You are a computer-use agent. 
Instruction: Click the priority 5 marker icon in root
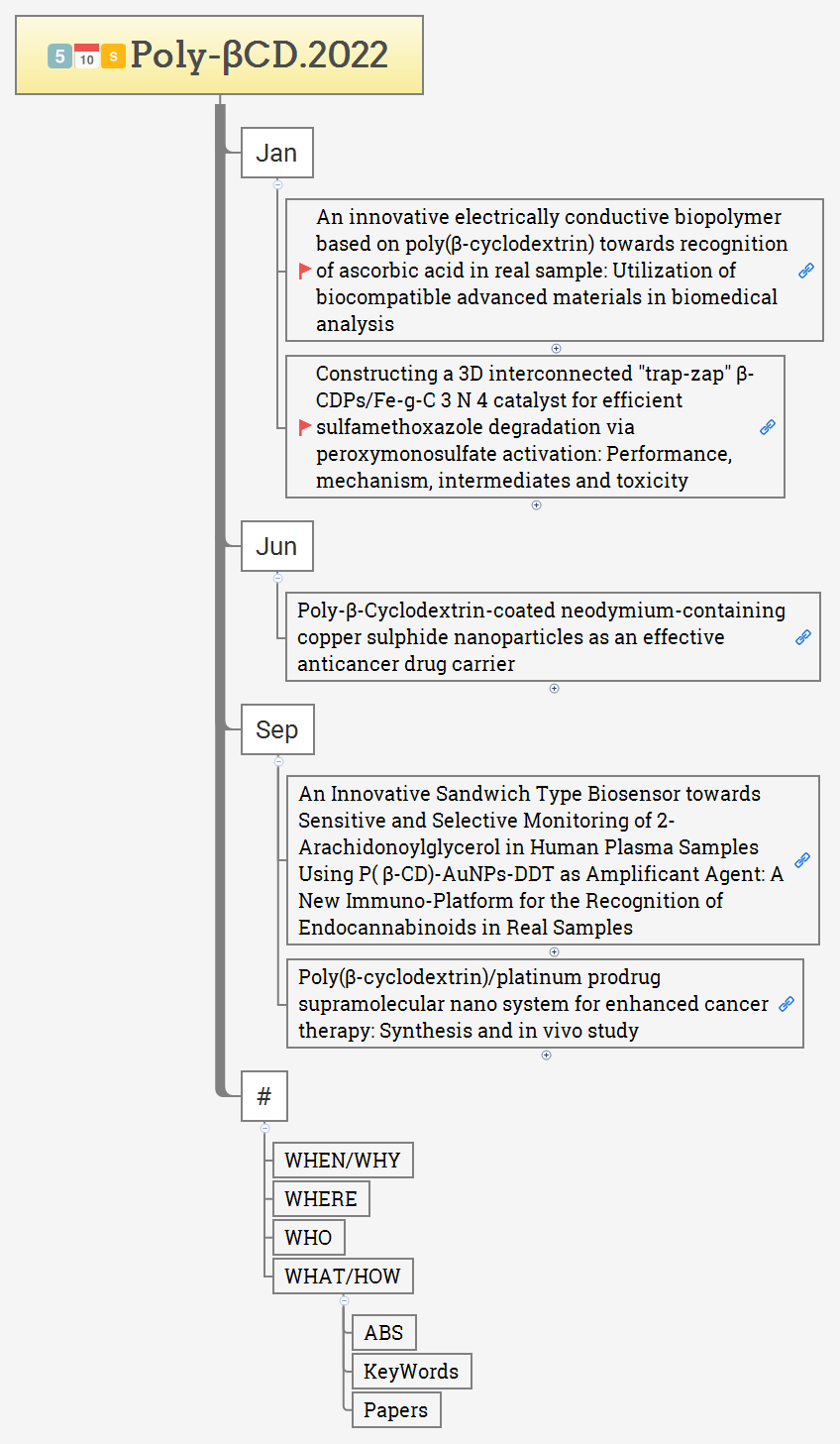(x=59, y=56)
